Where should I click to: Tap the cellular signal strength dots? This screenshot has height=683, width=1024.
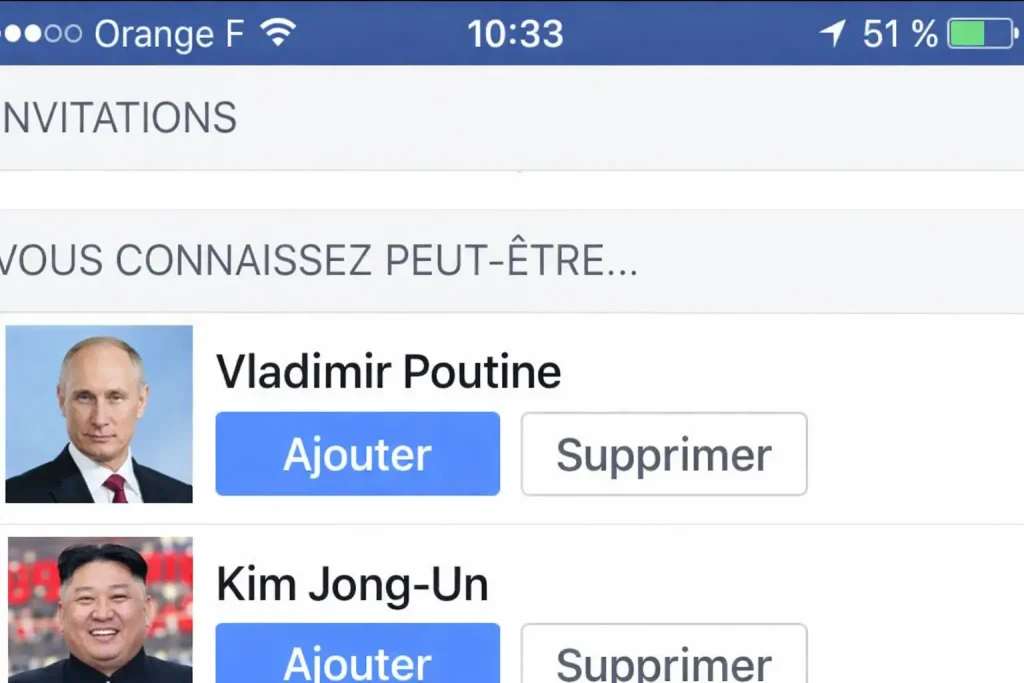point(40,34)
